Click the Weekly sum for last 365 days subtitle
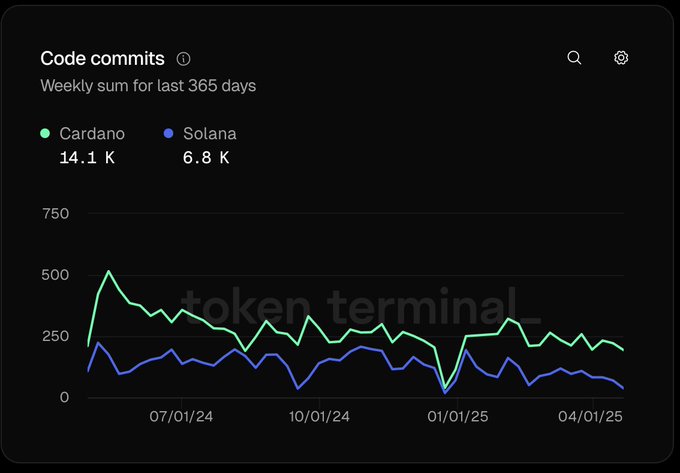The image size is (680, 473). pos(148,86)
